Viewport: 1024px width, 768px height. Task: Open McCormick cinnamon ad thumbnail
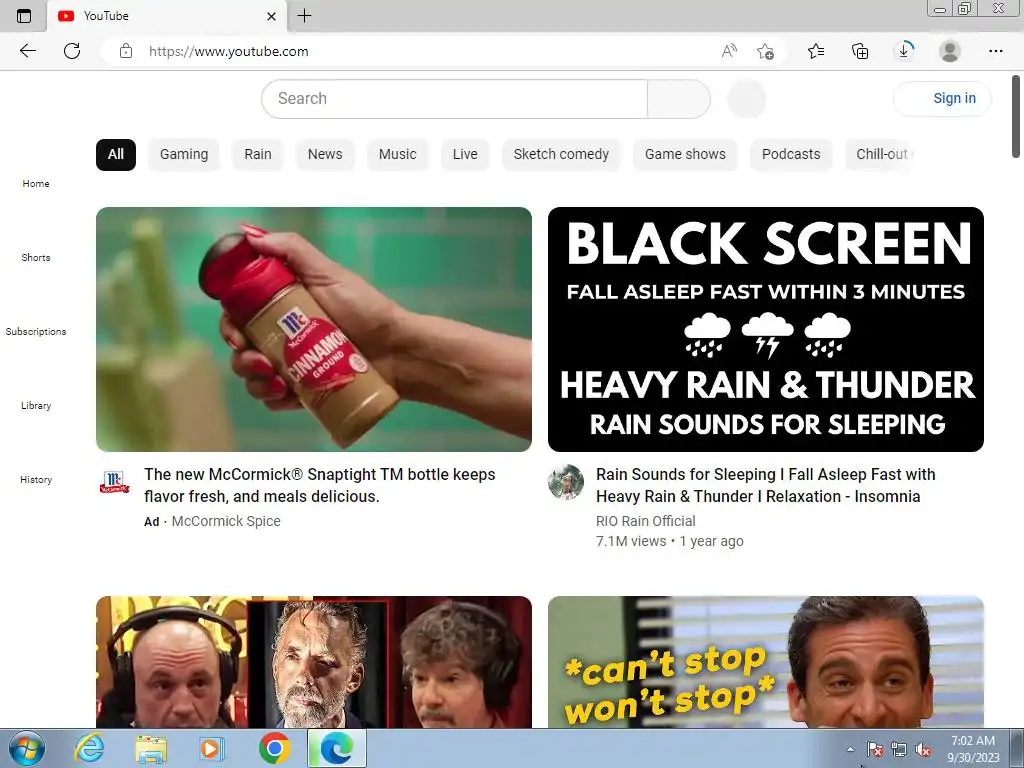tap(313, 329)
